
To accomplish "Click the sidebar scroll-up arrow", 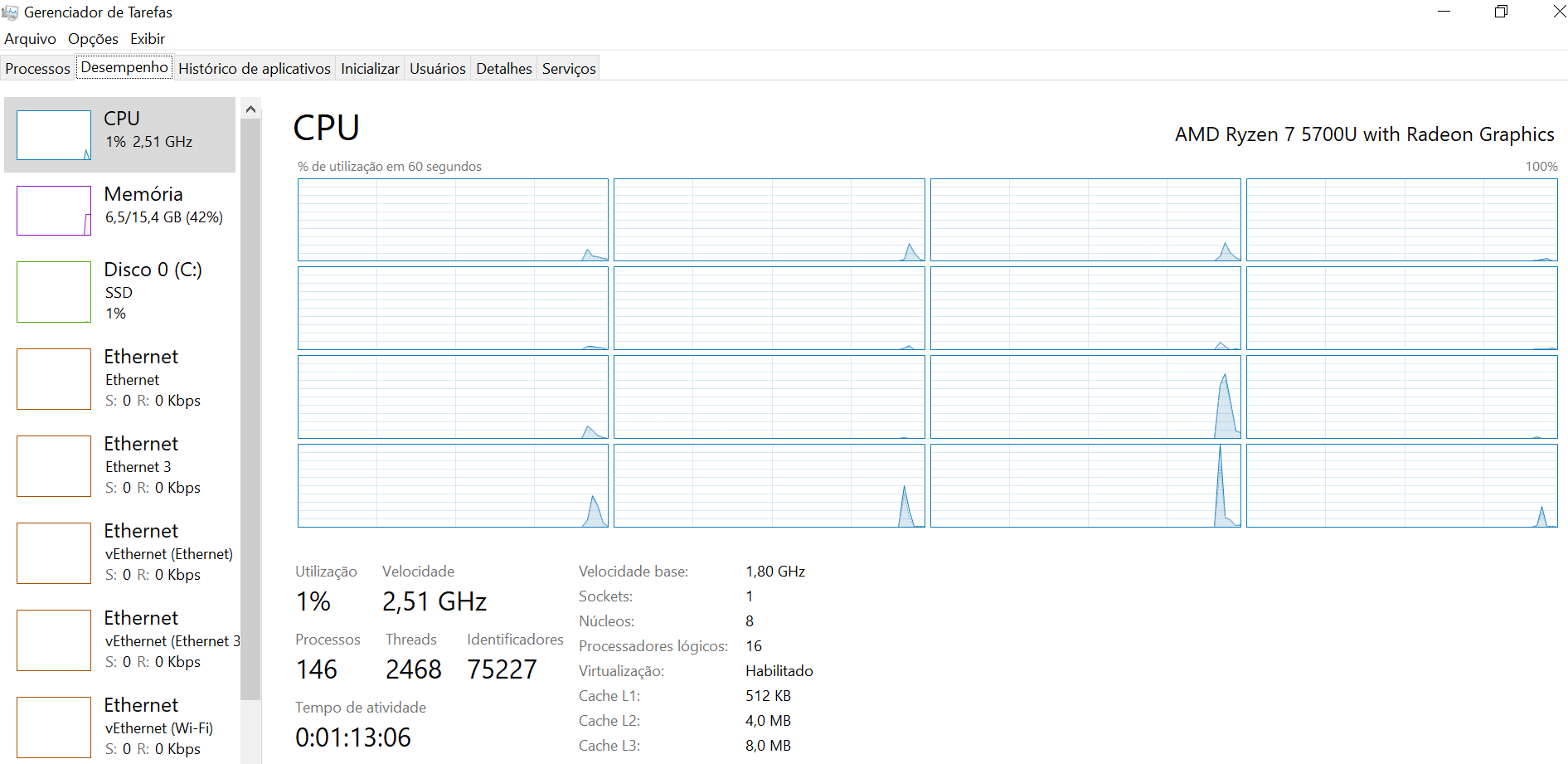I will click(250, 109).
